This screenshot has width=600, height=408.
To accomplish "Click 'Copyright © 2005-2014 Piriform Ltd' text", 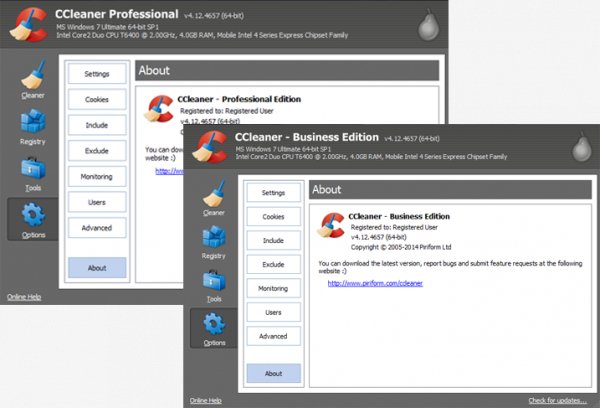I will (x=401, y=247).
